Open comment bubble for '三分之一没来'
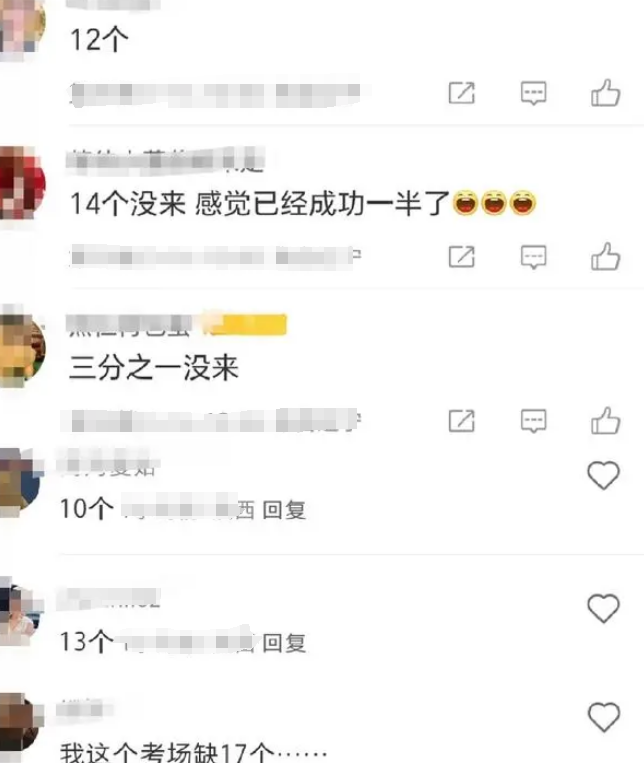644x763 pixels. tap(534, 421)
